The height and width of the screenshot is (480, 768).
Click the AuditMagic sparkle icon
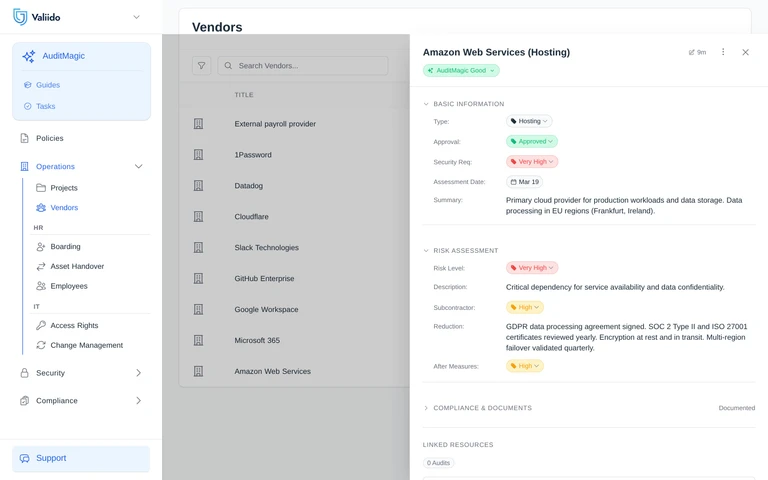(28, 56)
